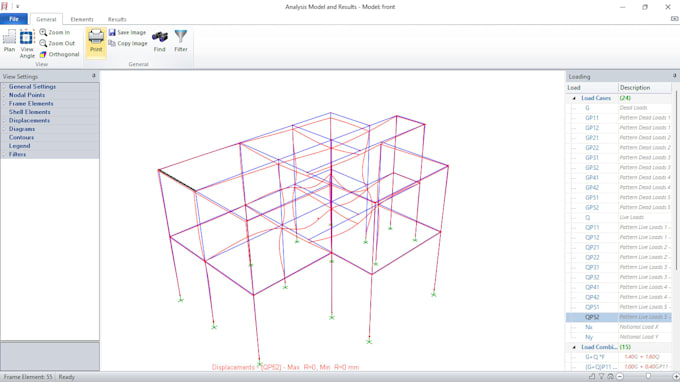The image size is (680, 382).
Task: Open the quick access toolbar dropdown arrow
Action: click(18, 7)
